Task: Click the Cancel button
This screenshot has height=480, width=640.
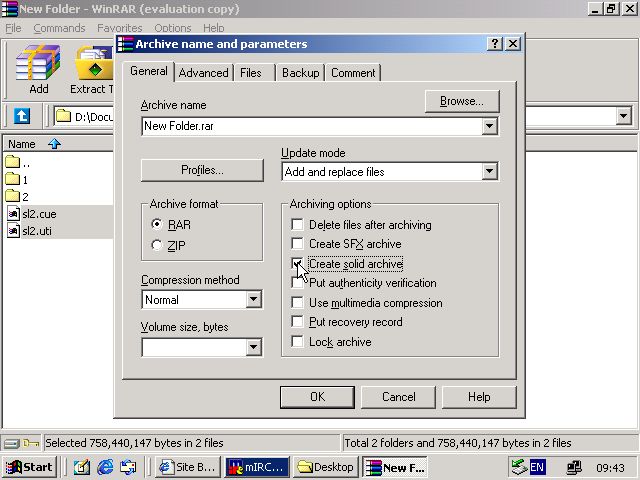Action: coord(398,397)
